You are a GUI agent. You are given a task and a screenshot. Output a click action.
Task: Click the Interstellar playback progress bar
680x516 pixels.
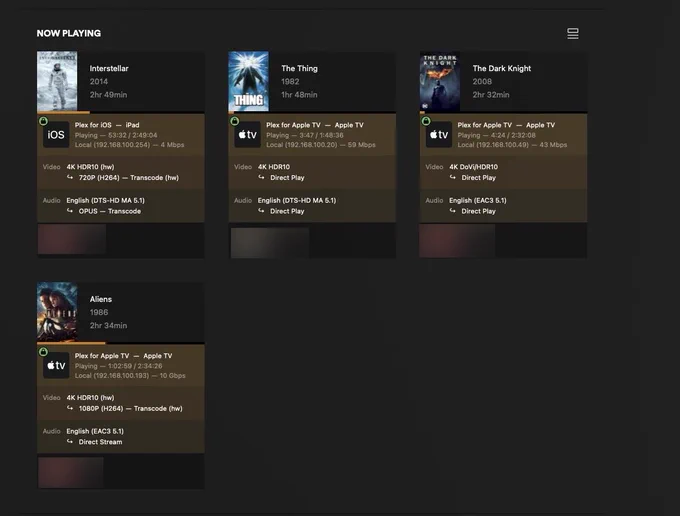pos(121,112)
